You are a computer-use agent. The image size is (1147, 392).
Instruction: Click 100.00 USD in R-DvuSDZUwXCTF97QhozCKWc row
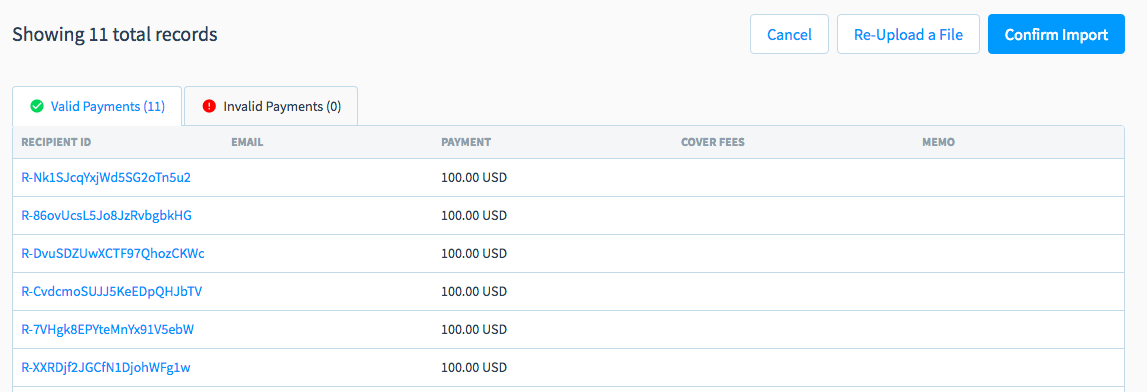tap(474, 254)
